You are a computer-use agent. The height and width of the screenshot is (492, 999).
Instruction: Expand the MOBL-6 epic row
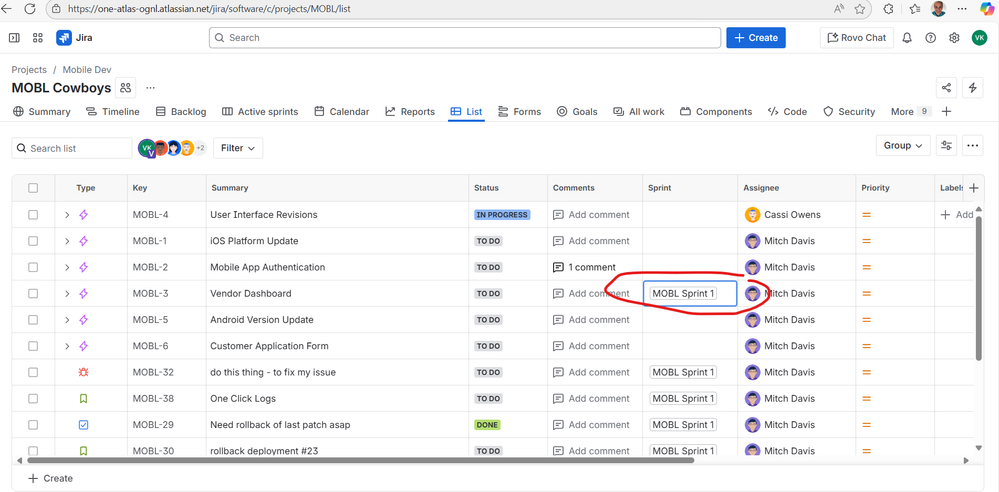pos(67,346)
